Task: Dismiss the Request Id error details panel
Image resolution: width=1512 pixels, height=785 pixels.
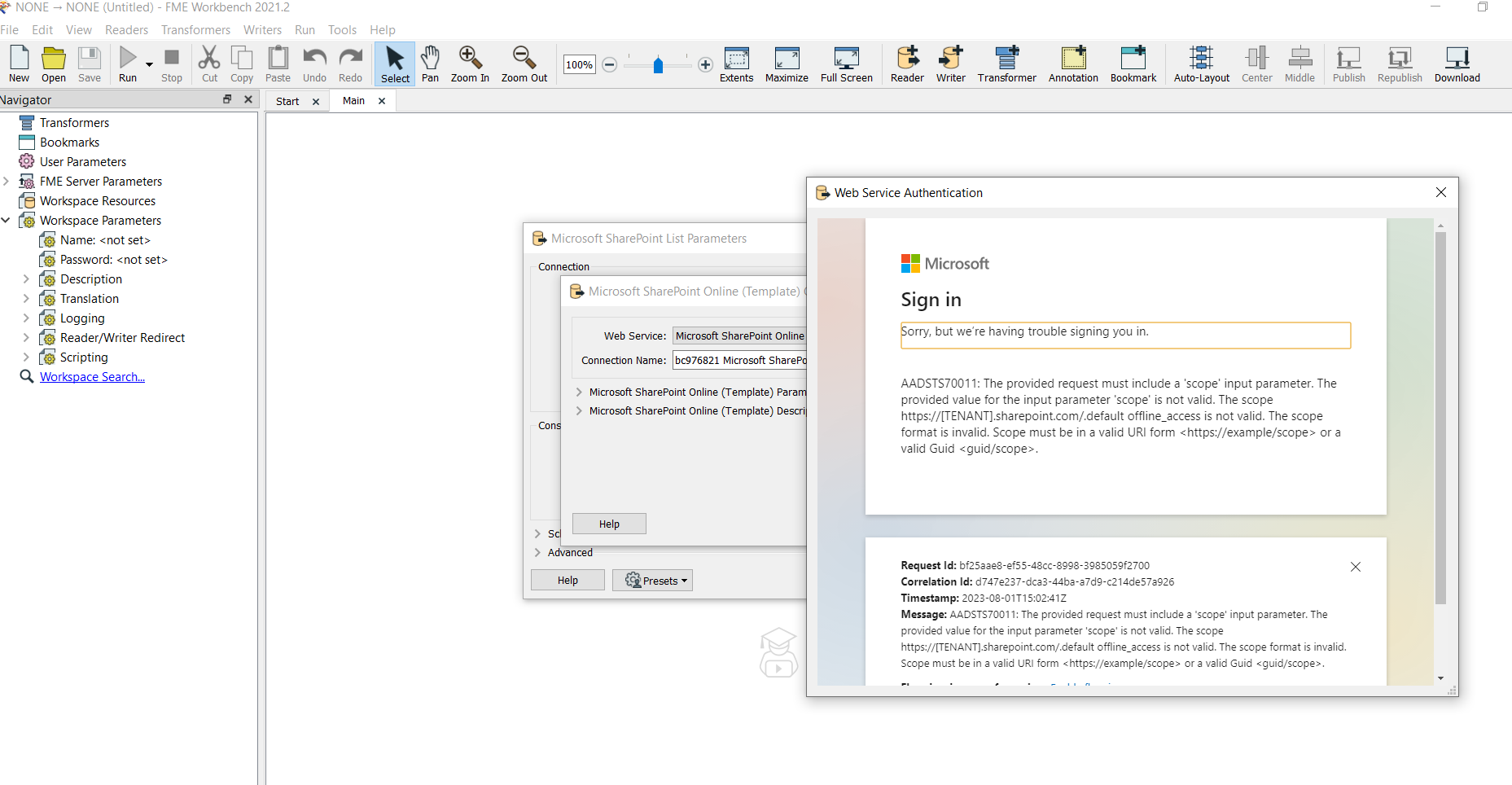Action: [1356, 567]
